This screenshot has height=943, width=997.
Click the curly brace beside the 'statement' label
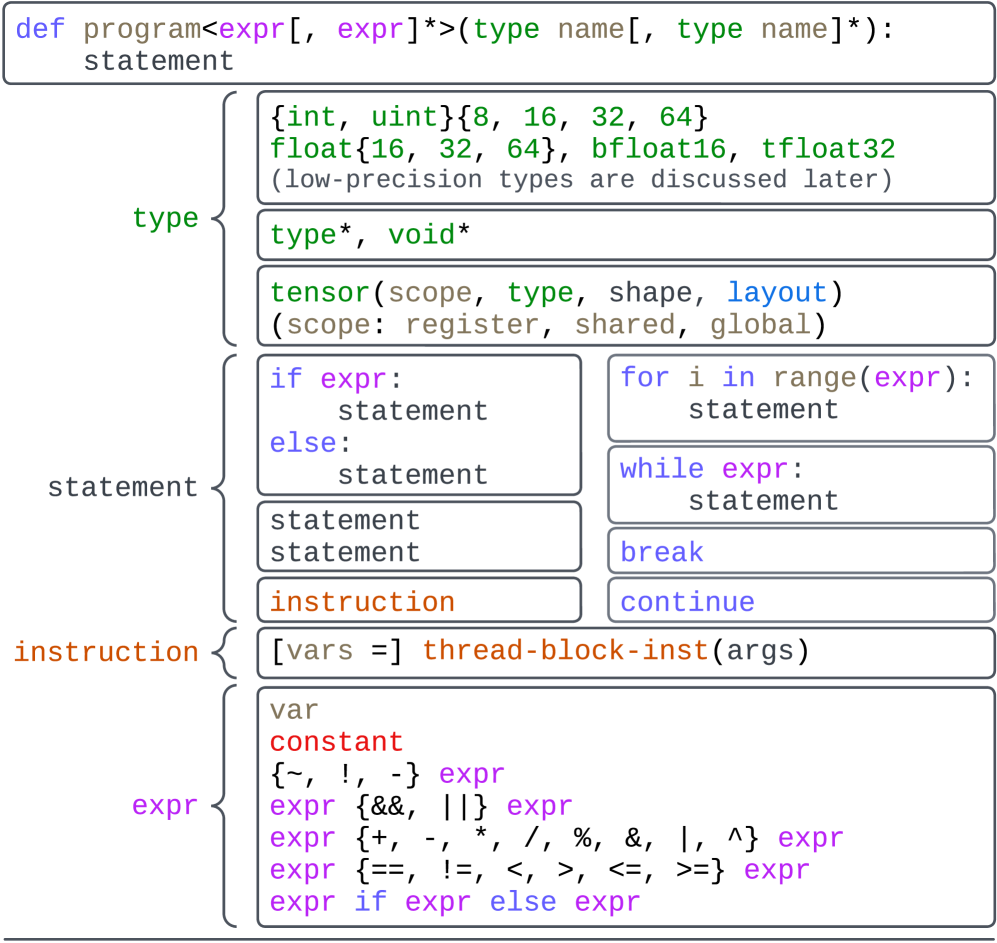coord(225,487)
